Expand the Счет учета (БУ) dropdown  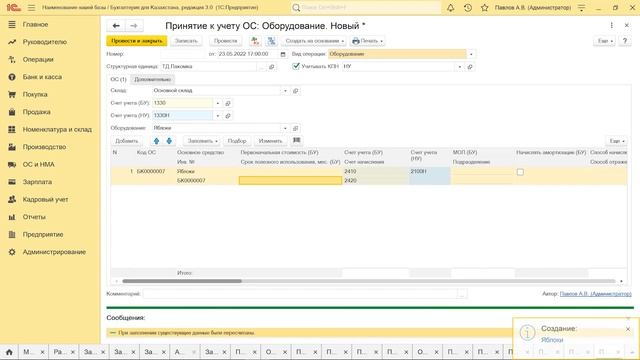click(x=218, y=103)
